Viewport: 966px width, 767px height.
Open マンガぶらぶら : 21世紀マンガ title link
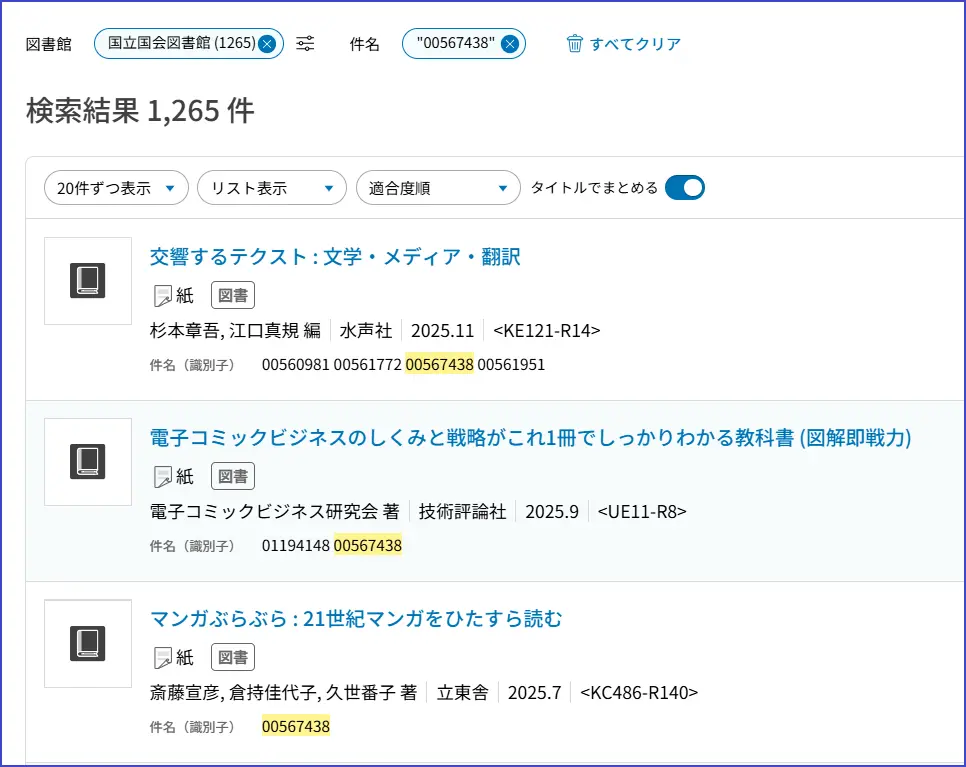[356, 619]
